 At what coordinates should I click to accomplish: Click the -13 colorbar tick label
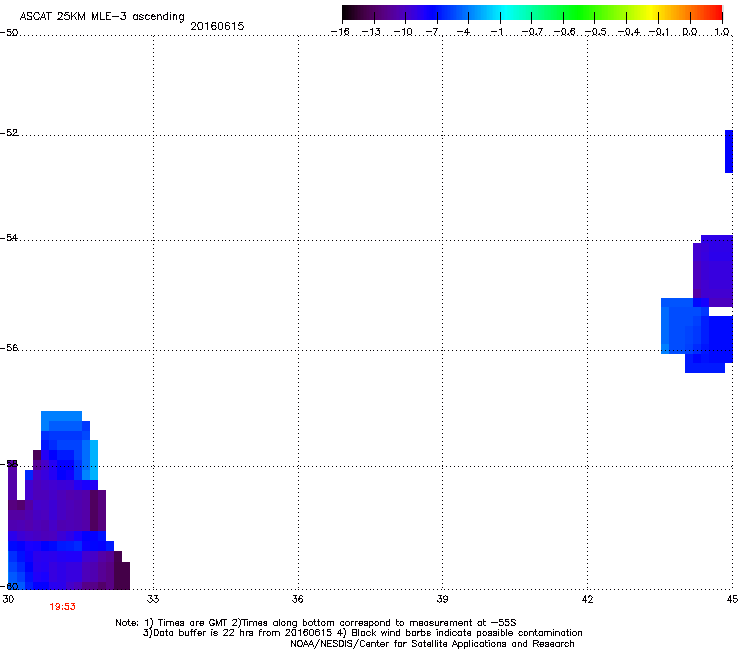(371, 32)
